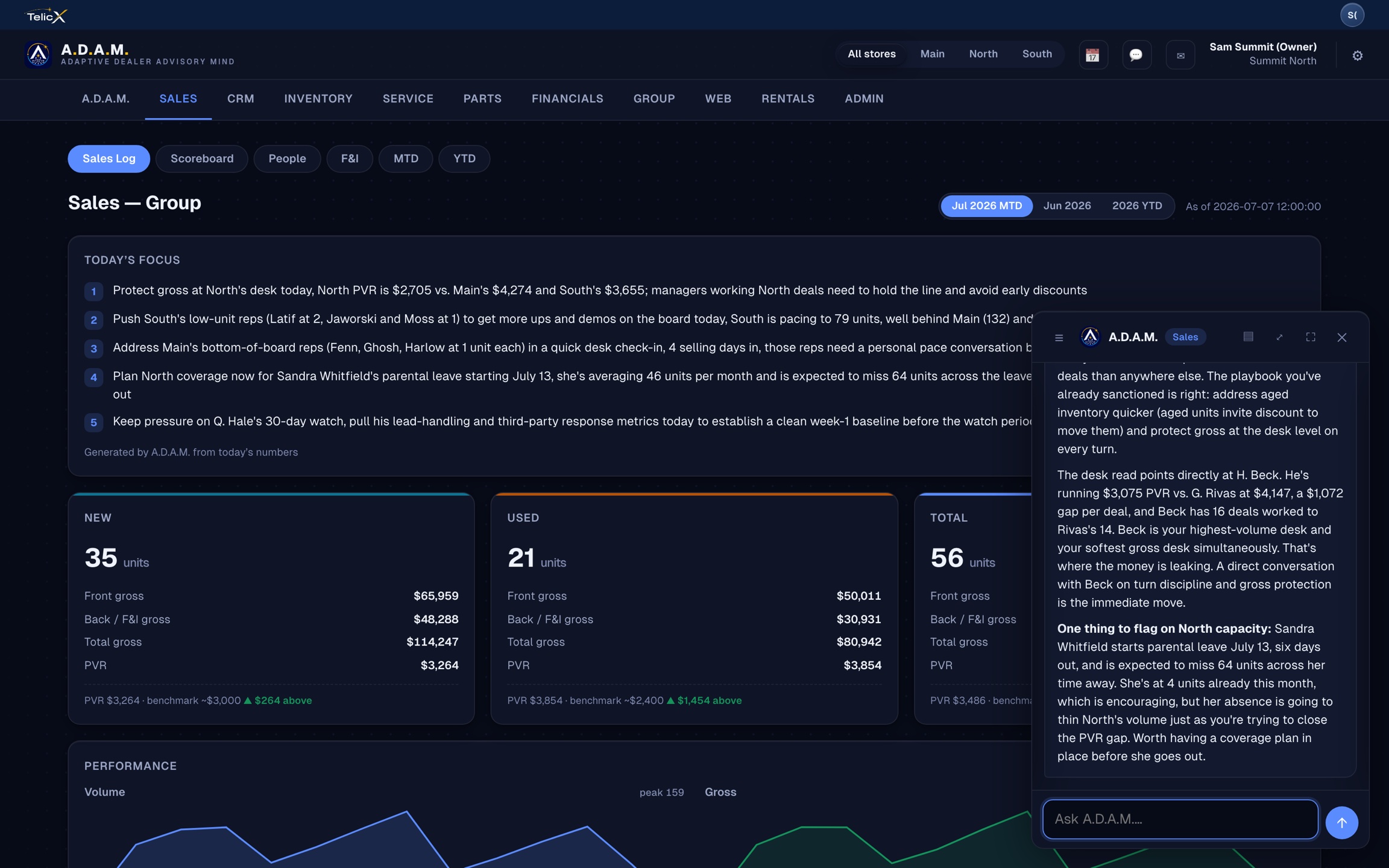Open the A.D.A.M. main nav tab

(106, 99)
